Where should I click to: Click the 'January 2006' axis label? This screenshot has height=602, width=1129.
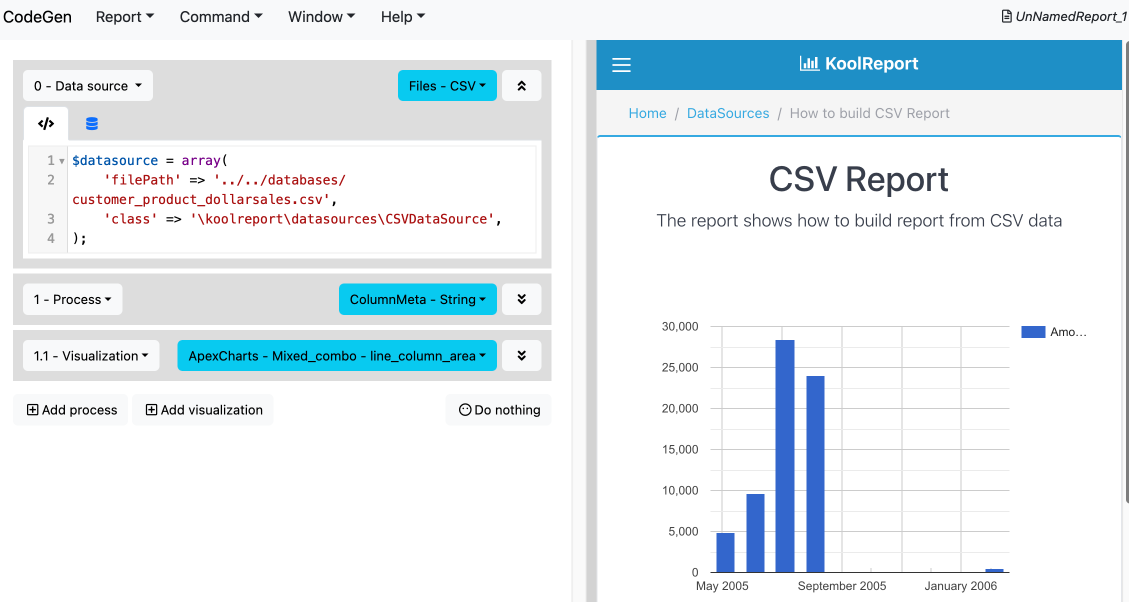(961, 585)
